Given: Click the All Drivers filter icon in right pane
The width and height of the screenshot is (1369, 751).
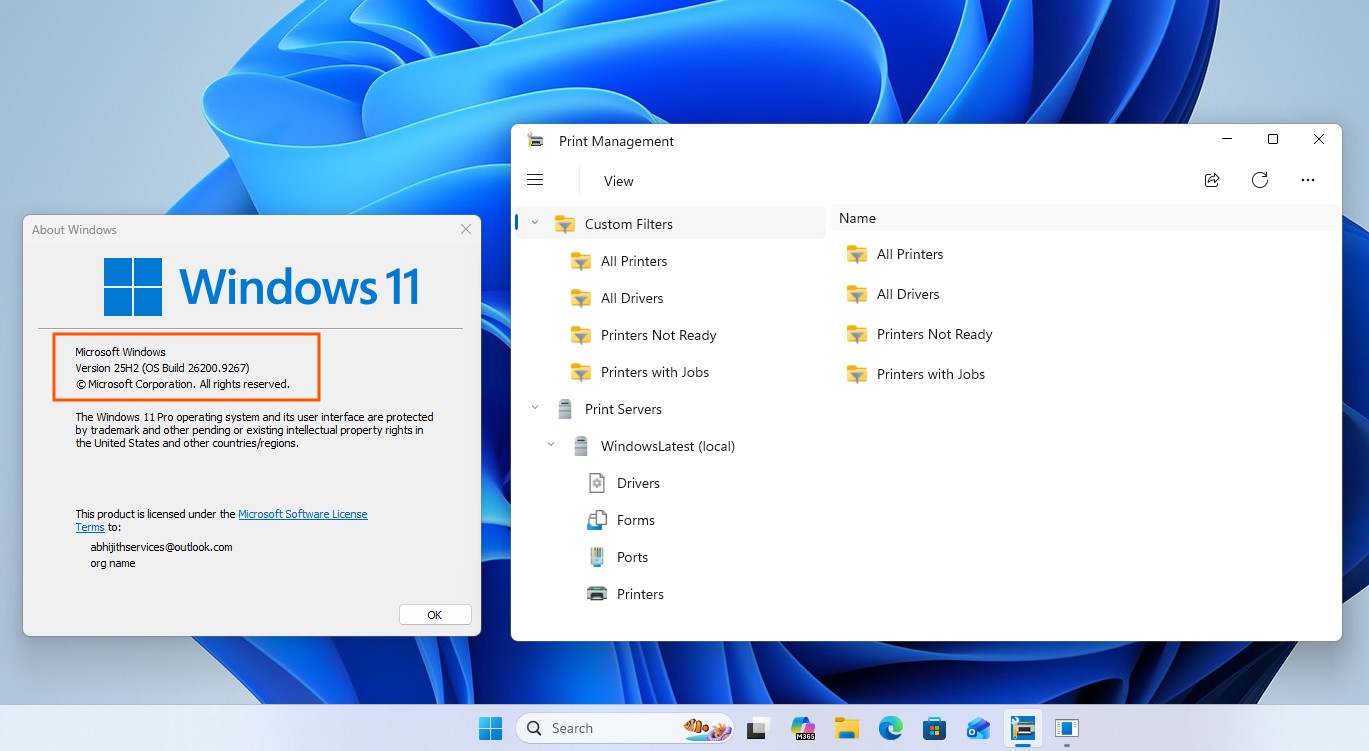Looking at the screenshot, I should click(x=856, y=294).
